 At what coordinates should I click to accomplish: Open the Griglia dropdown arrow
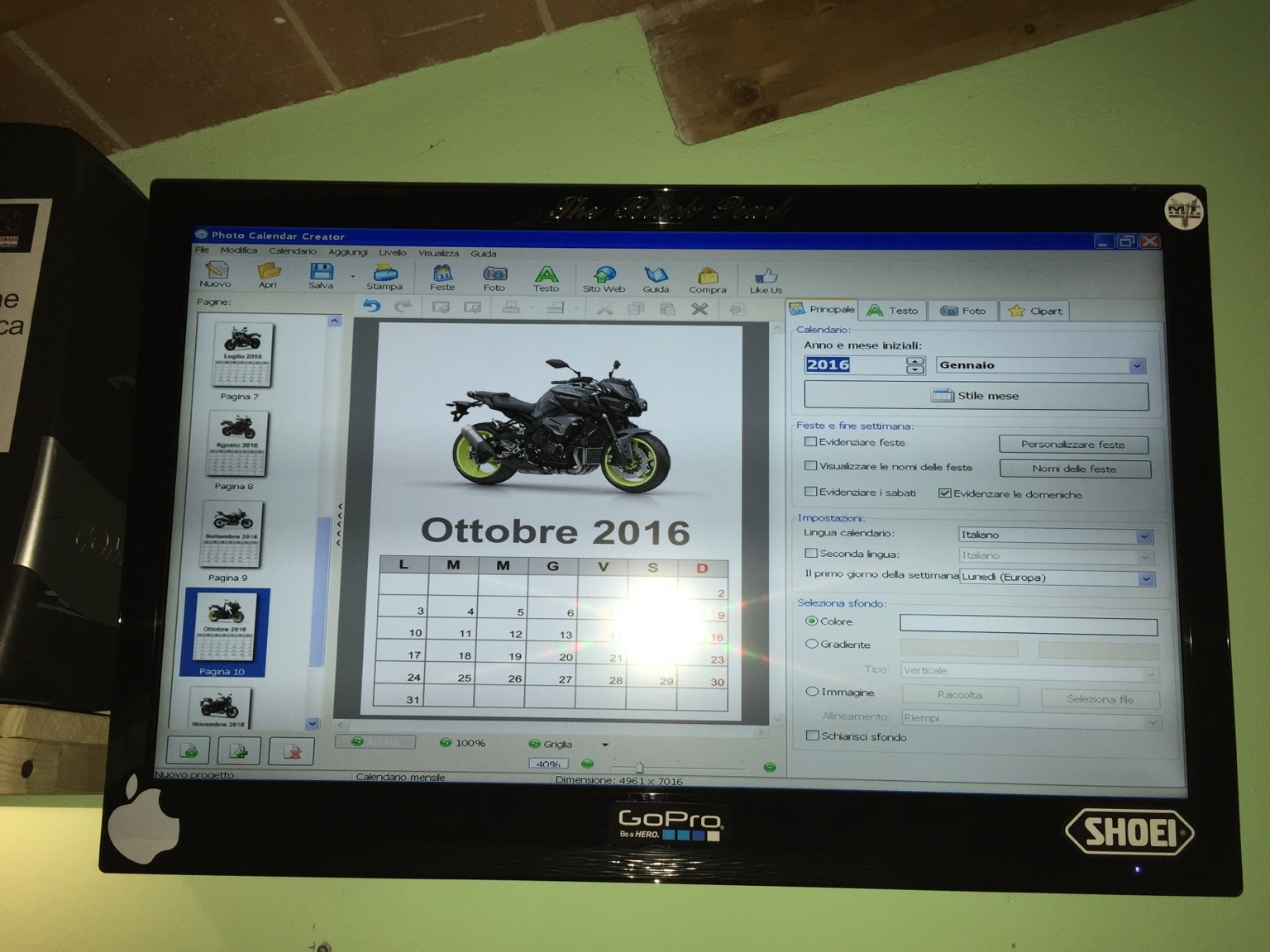(x=605, y=745)
